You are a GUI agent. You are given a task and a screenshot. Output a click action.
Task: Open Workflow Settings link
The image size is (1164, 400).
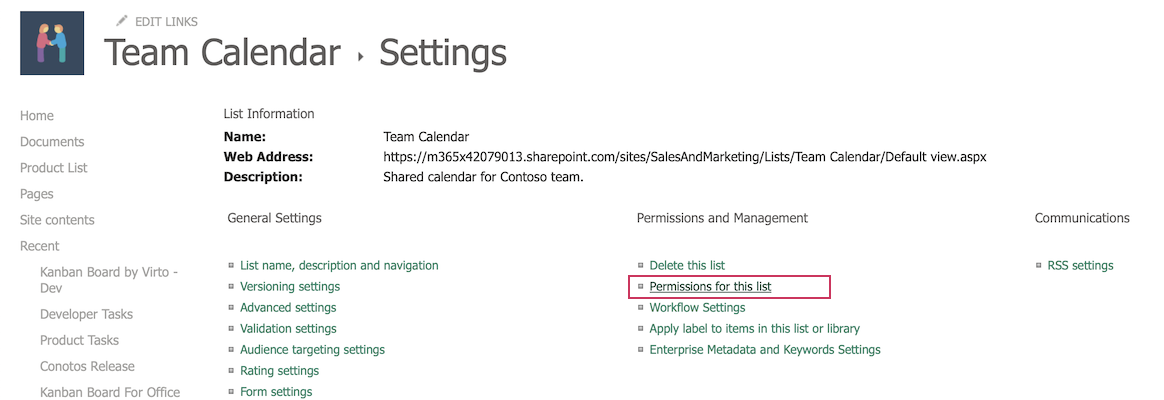pyautogui.click(x=697, y=308)
